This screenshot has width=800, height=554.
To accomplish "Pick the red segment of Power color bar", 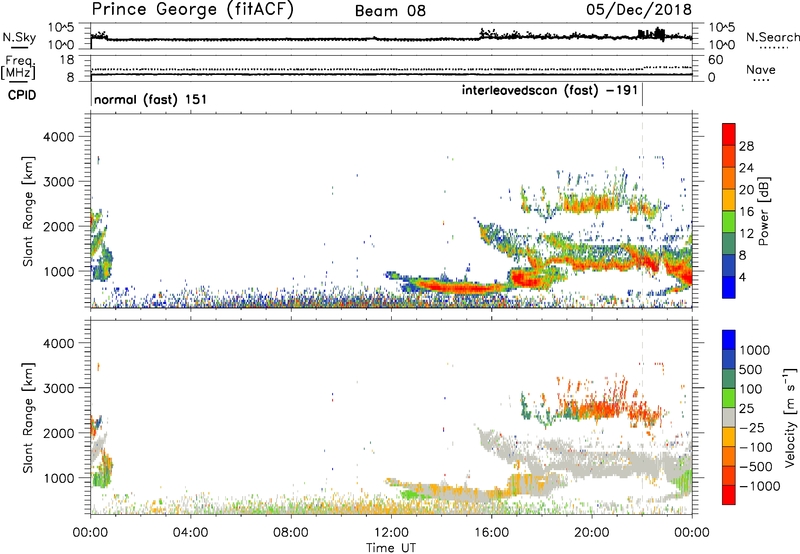I will 729,134.
